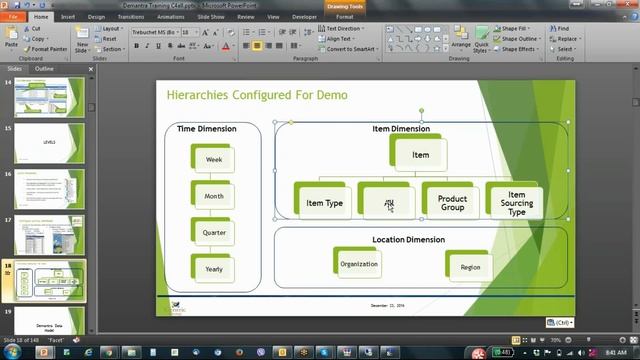
Task: Click the Windows Start button
Action: (x=11, y=351)
